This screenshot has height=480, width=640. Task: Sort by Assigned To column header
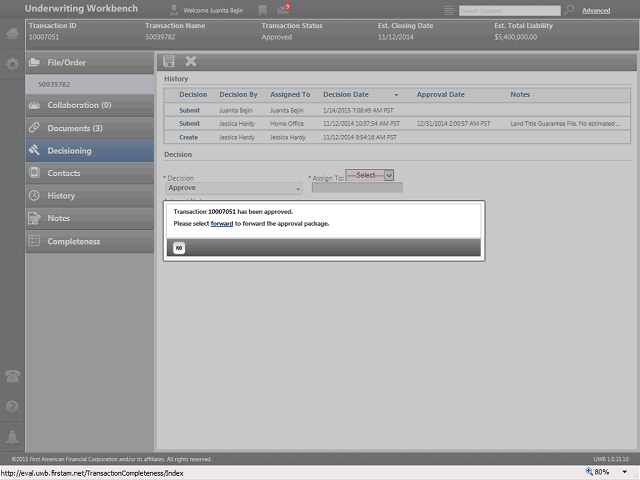coord(290,95)
